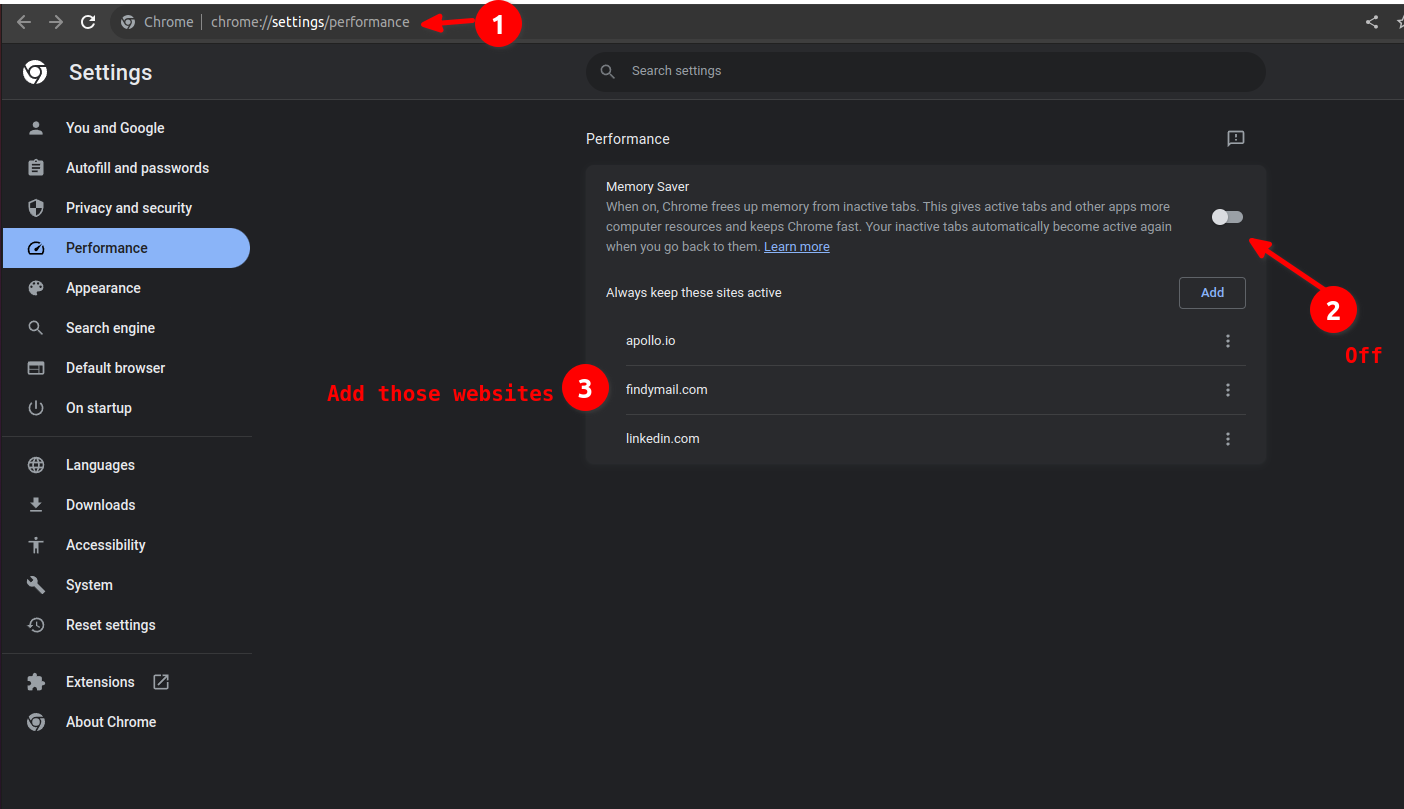Select the Performance menu item
The height and width of the screenshot is (809, 1404).
pyautogui.click(x=126, y=248)
